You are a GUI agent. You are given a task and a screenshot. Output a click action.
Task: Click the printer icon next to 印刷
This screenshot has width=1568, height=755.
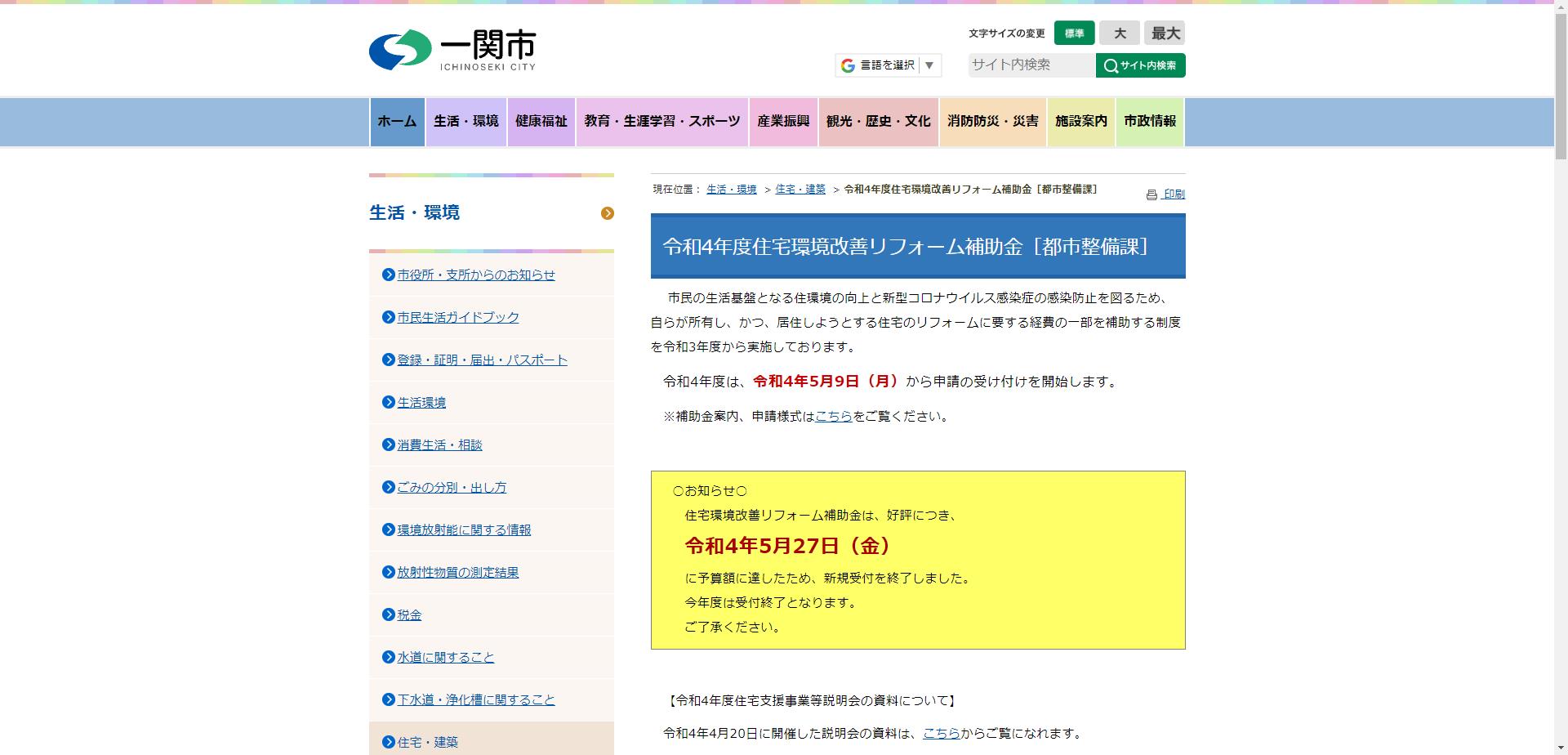tap(1151, 194)
